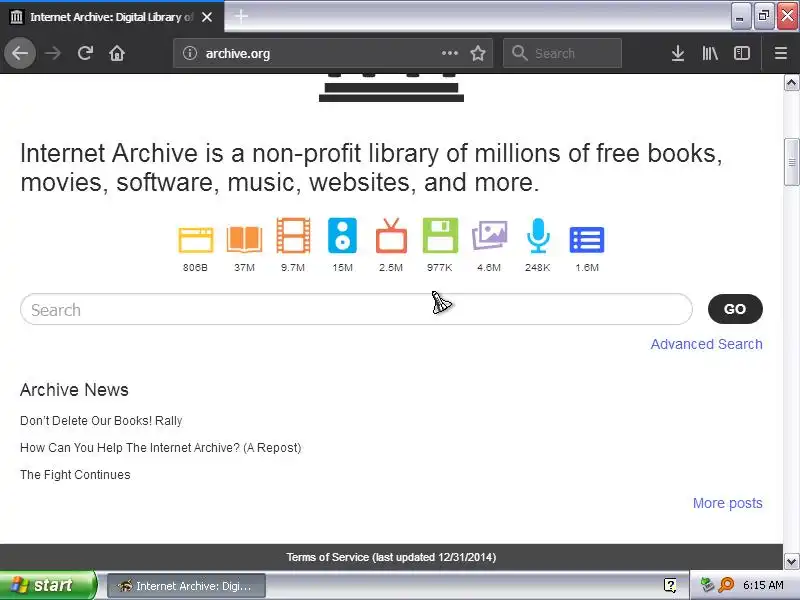
Task: Click the 6:15 AM taskbar clock
Action: click(763, 585)
